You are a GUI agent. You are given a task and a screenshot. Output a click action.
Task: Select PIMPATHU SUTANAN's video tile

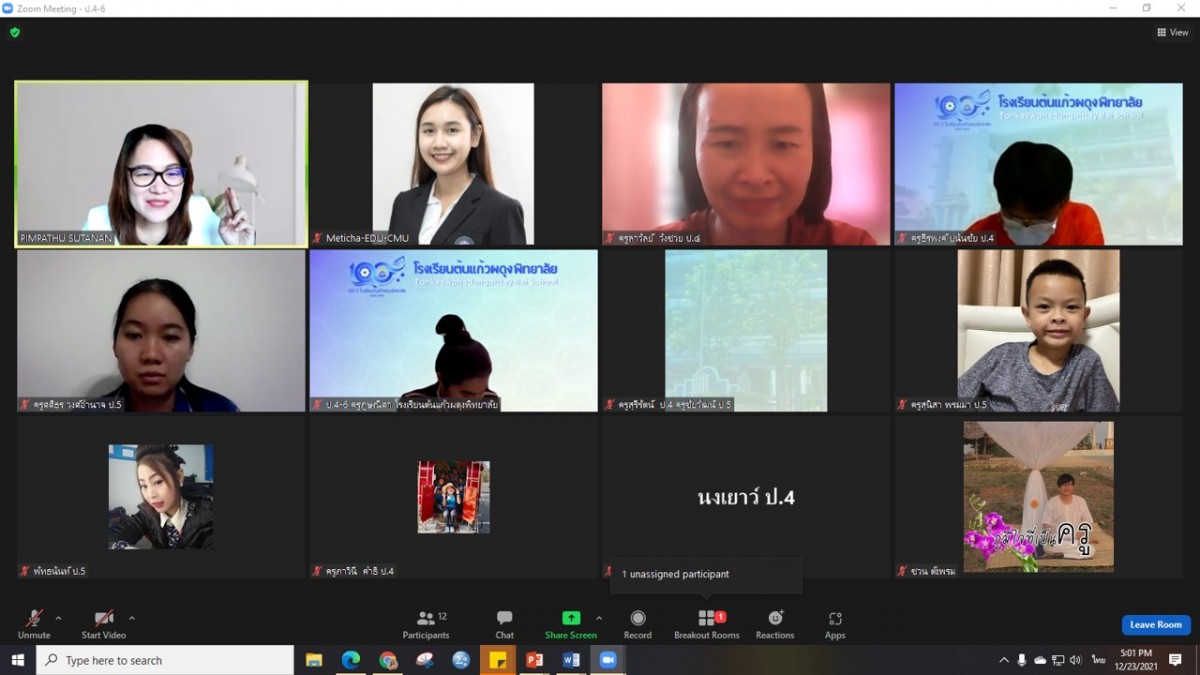coord(161,164)
